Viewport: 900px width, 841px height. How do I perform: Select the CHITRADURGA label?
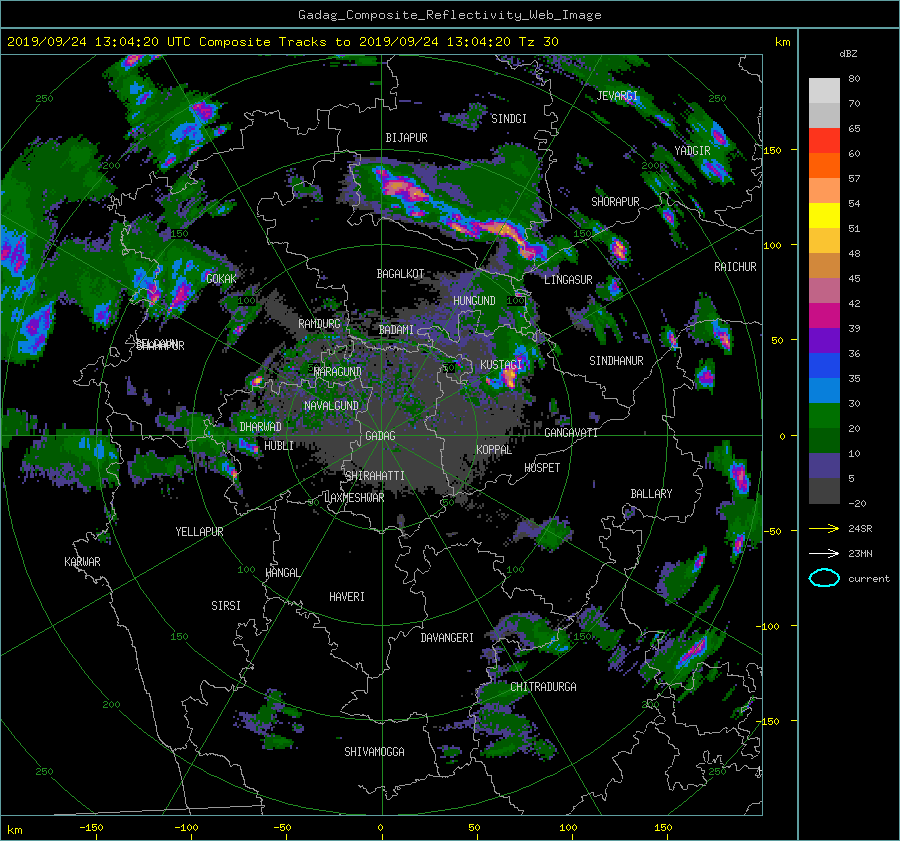pyautogui.click(x=543, y=687)
